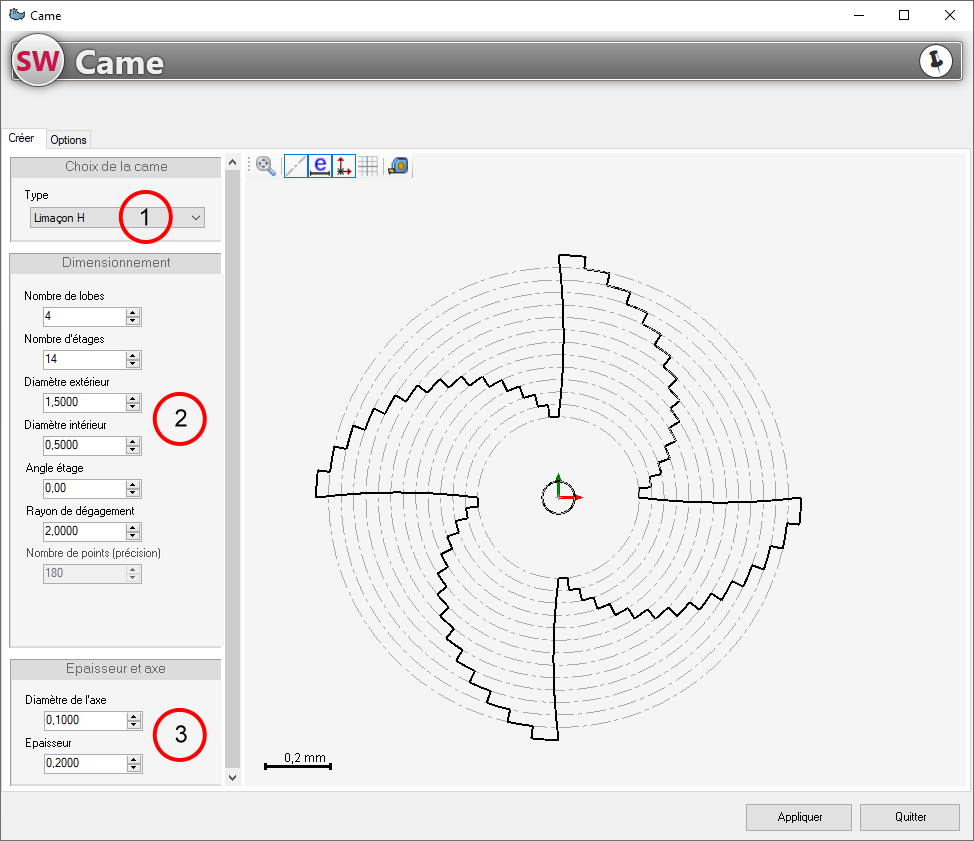The width and height of the screenshot is (974, 841).
Task: Decrease Nombre d'étages with down arrow
Action: click(x=134, y=364)
